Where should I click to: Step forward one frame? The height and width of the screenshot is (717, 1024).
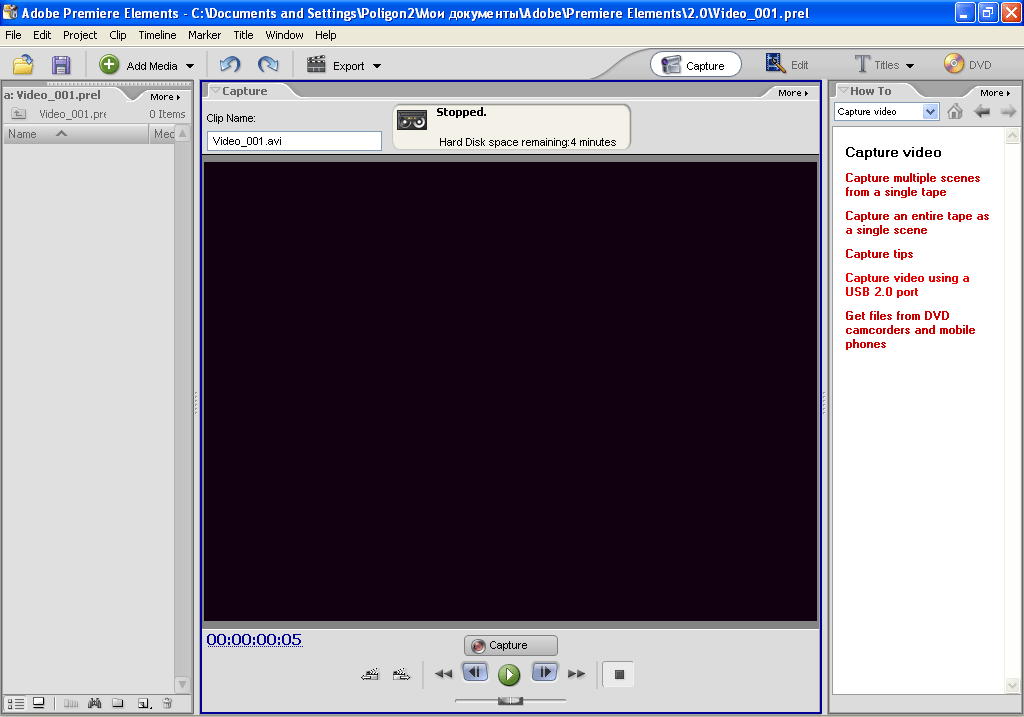coord(545,672)
